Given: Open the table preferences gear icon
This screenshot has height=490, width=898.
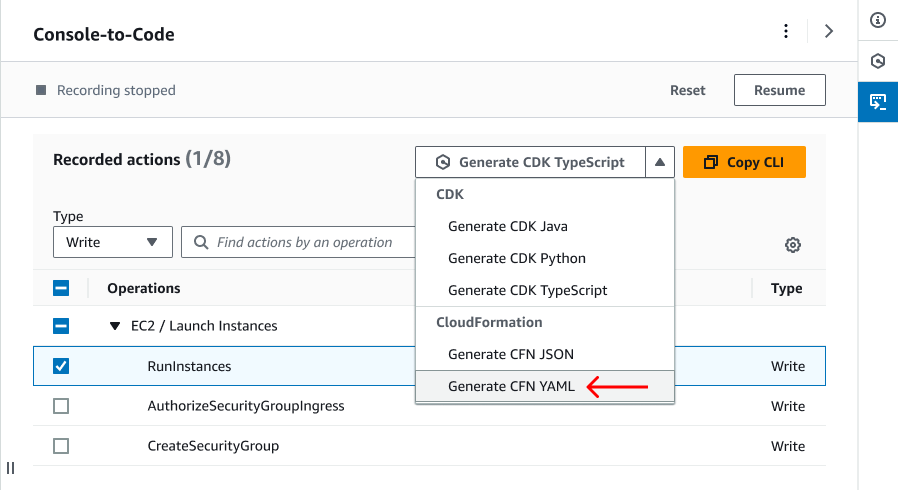Looking at the screenshot, I should click(793, 245).
